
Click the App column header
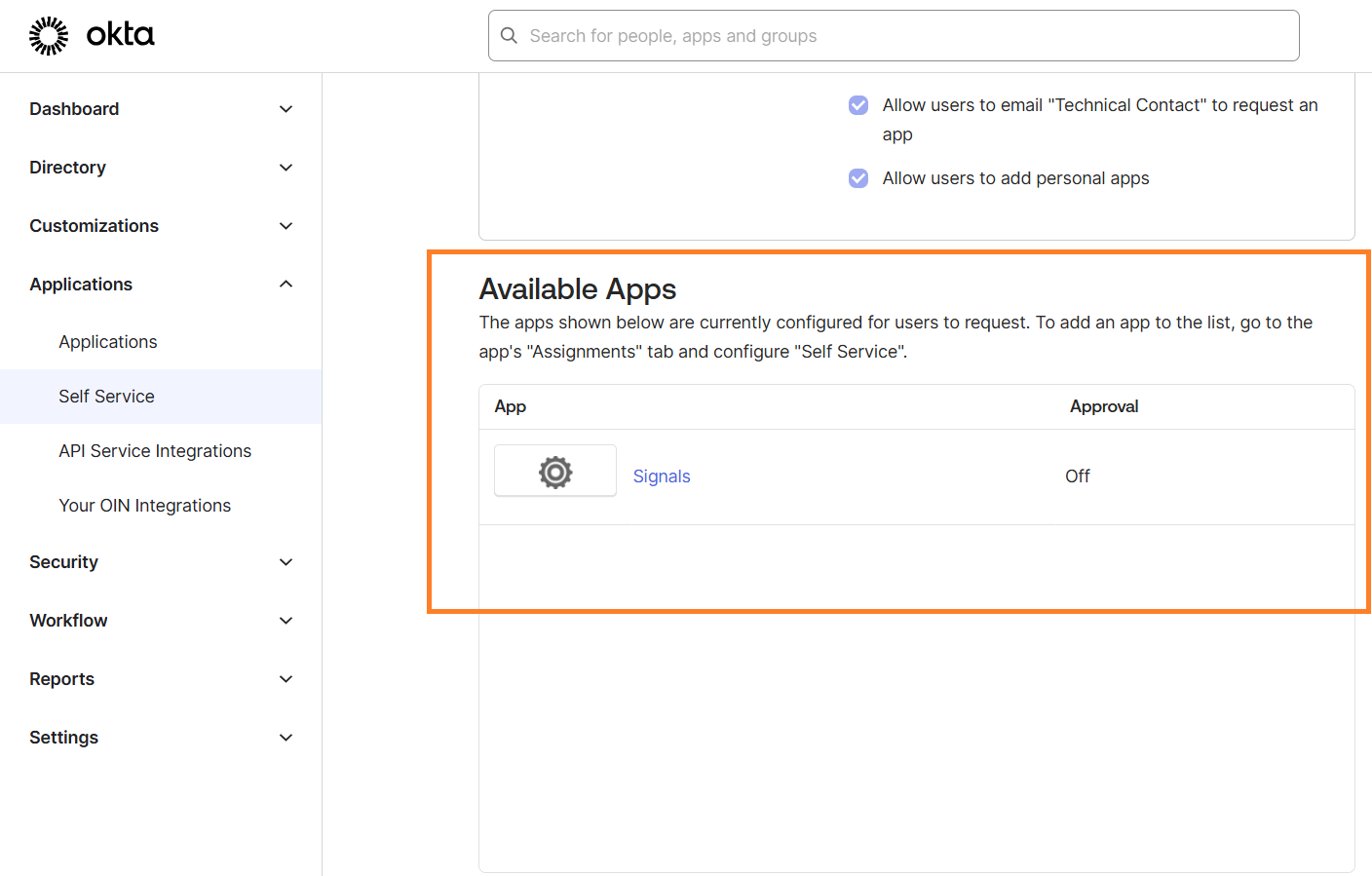511,406
